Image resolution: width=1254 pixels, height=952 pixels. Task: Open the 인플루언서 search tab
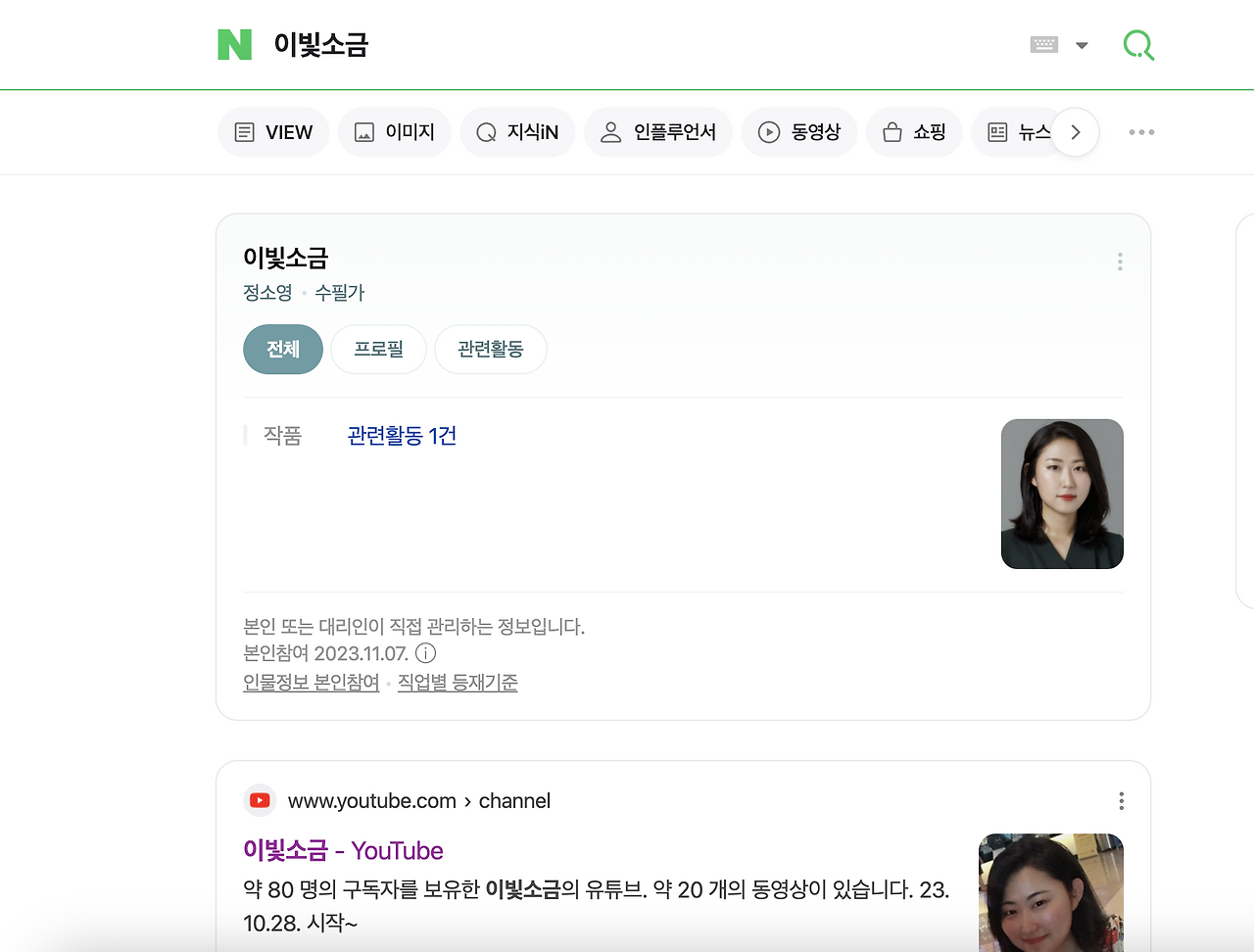(657, 131)
